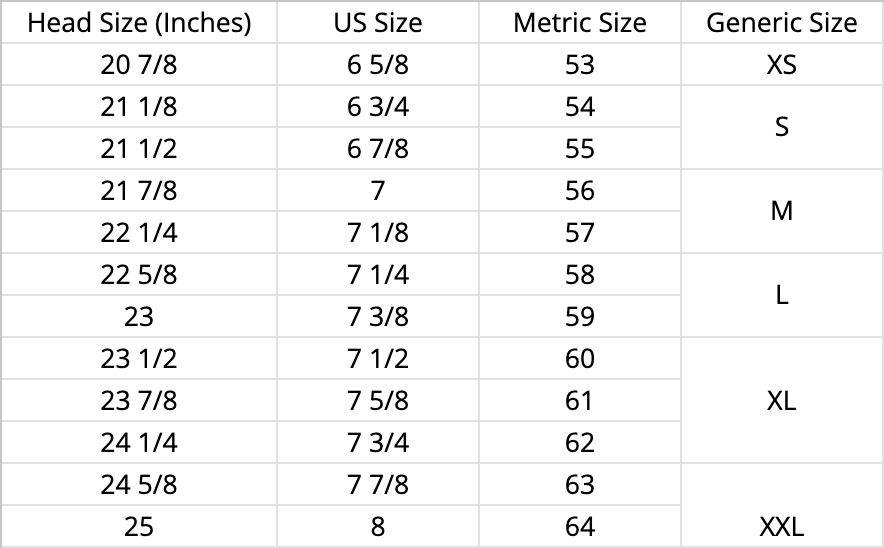This screenshot has height=548, width=884.
Task: Click the head size 24 5/8 cell
Action: pos(139,485)
